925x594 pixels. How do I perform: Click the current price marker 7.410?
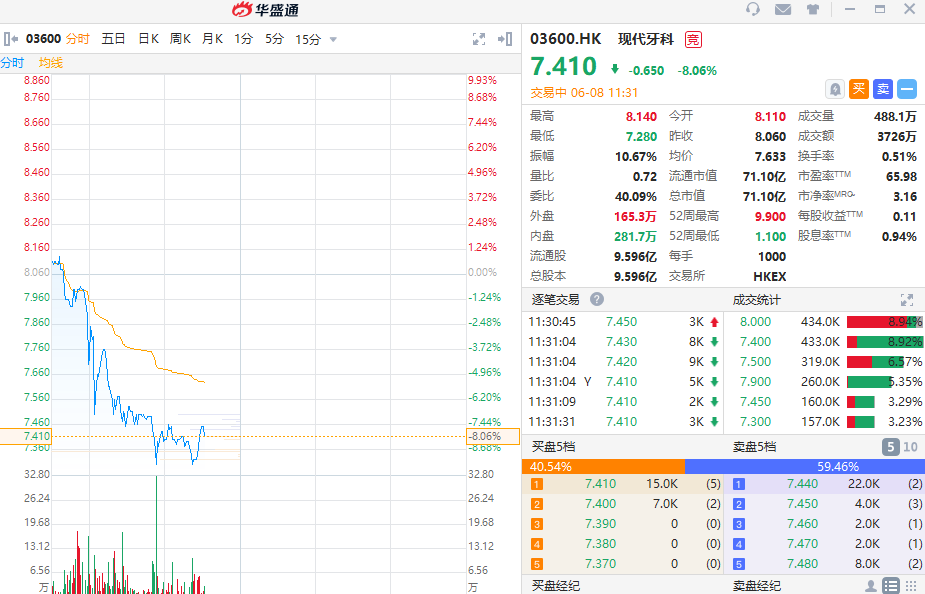(x=26, y=437)
